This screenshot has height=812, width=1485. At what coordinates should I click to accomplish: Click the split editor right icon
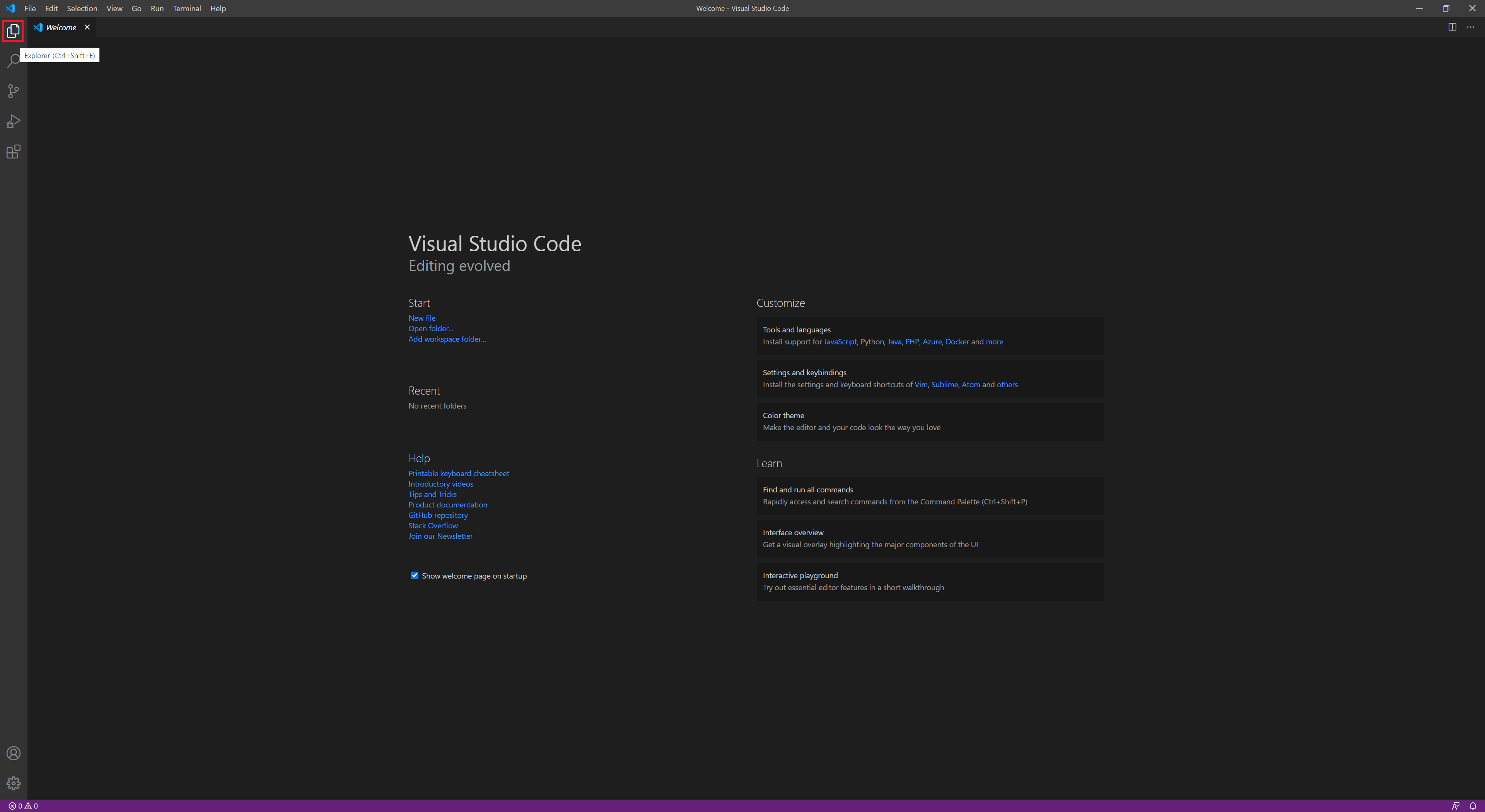click(x=1452, y=27)
